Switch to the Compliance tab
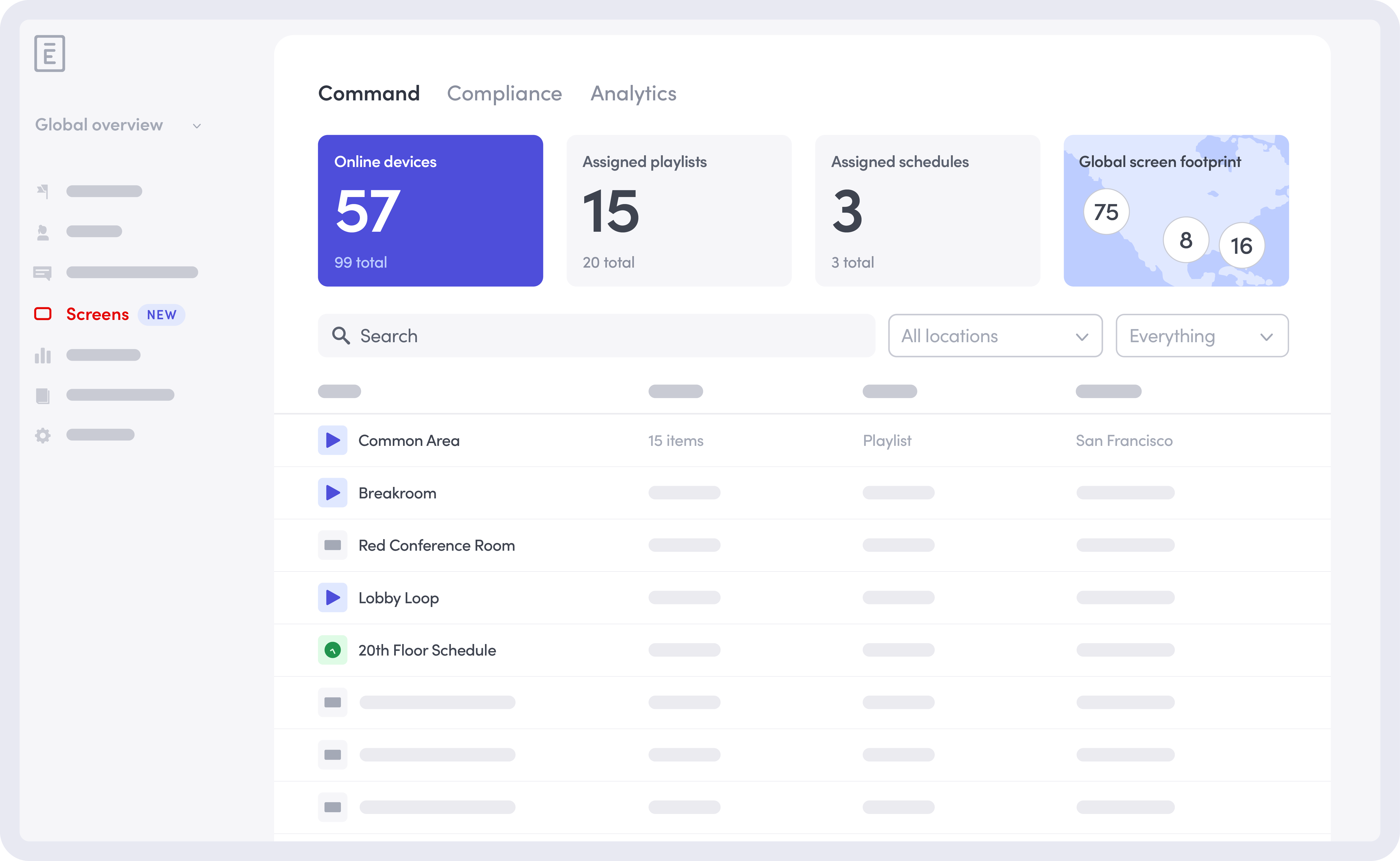 coord(504,93)
